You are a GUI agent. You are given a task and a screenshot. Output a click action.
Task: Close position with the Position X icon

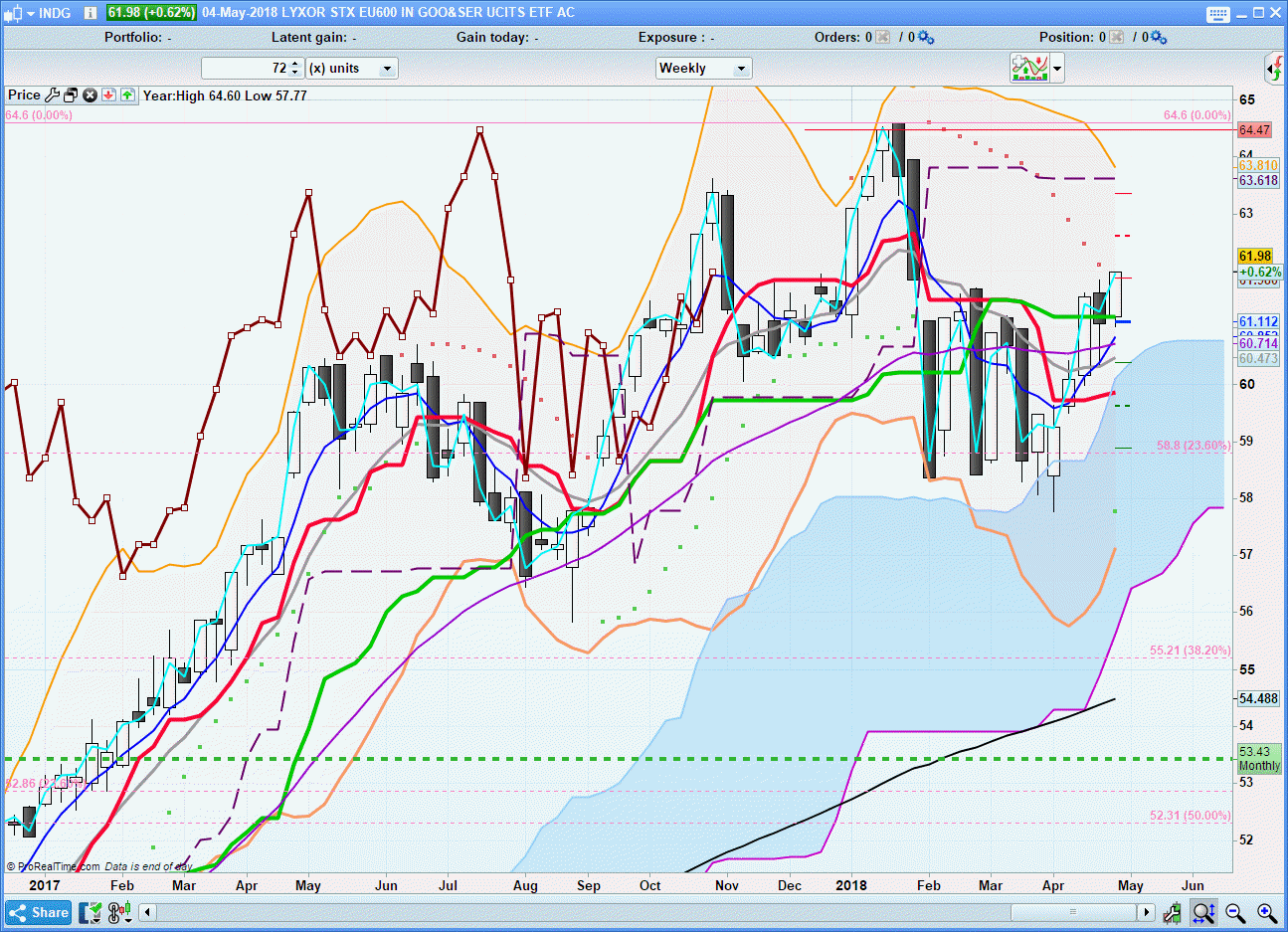(x=1116, y=37)
